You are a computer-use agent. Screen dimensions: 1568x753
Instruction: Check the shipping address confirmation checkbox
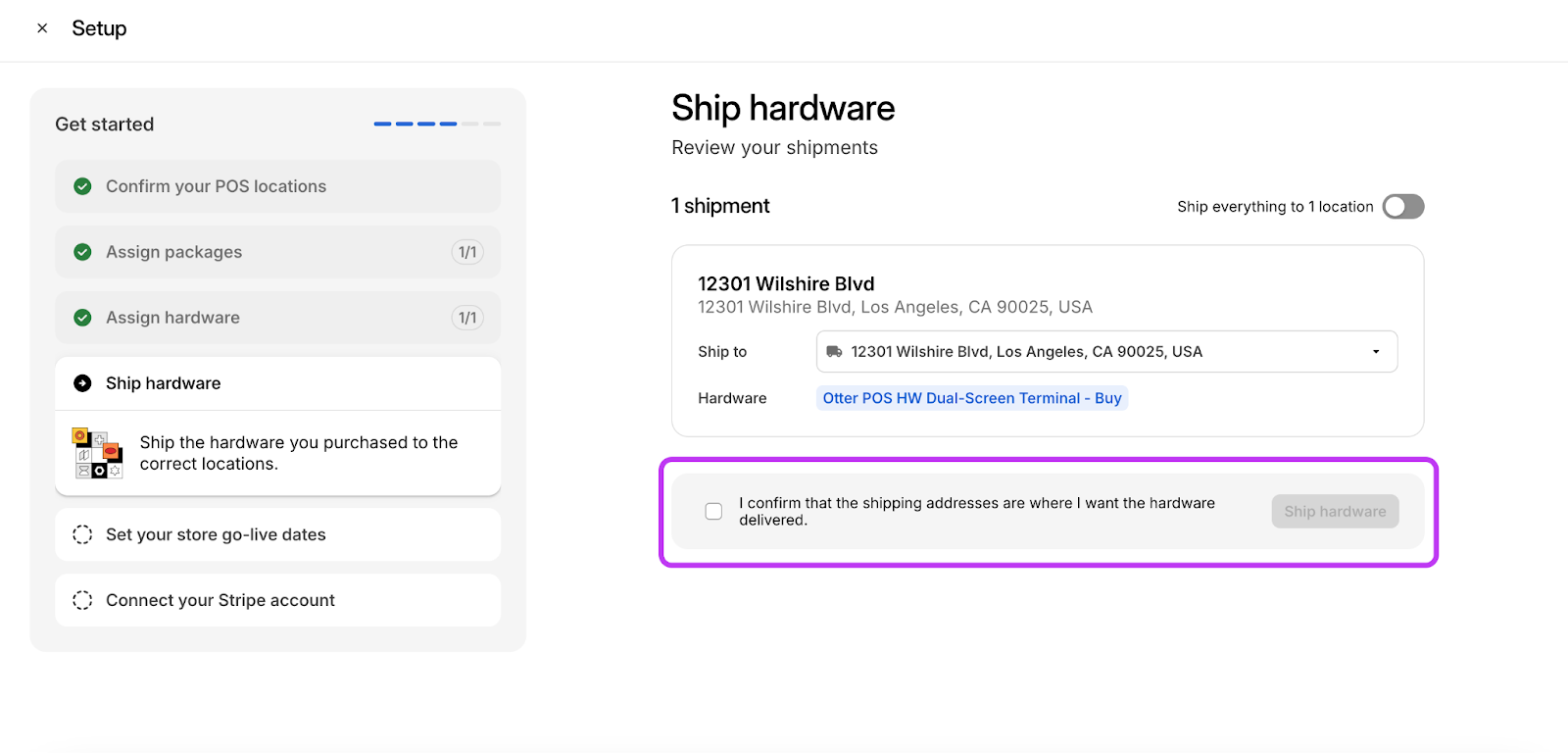713,512
